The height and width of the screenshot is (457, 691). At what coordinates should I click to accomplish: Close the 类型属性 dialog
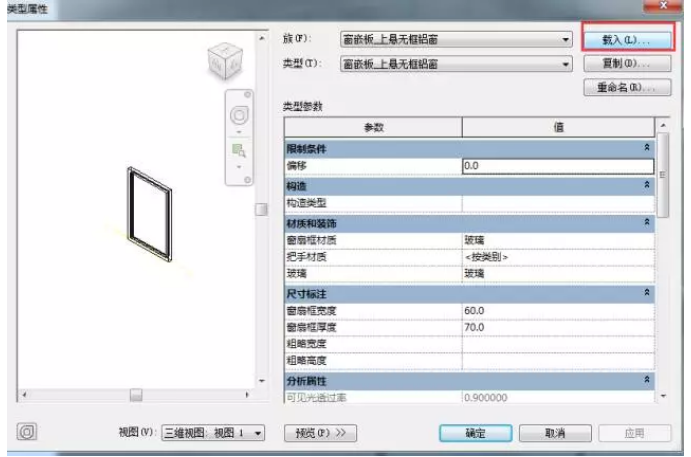tap(664, 5)
